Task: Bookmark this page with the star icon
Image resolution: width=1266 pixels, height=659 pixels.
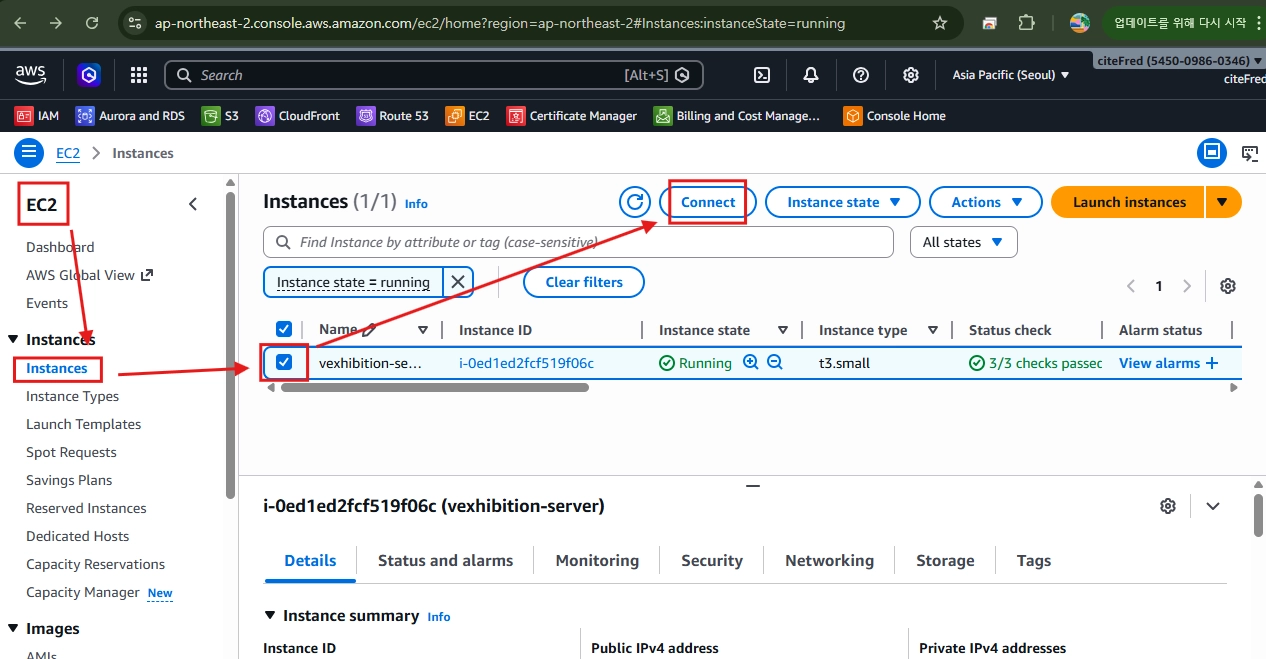Action: [939, 23]
